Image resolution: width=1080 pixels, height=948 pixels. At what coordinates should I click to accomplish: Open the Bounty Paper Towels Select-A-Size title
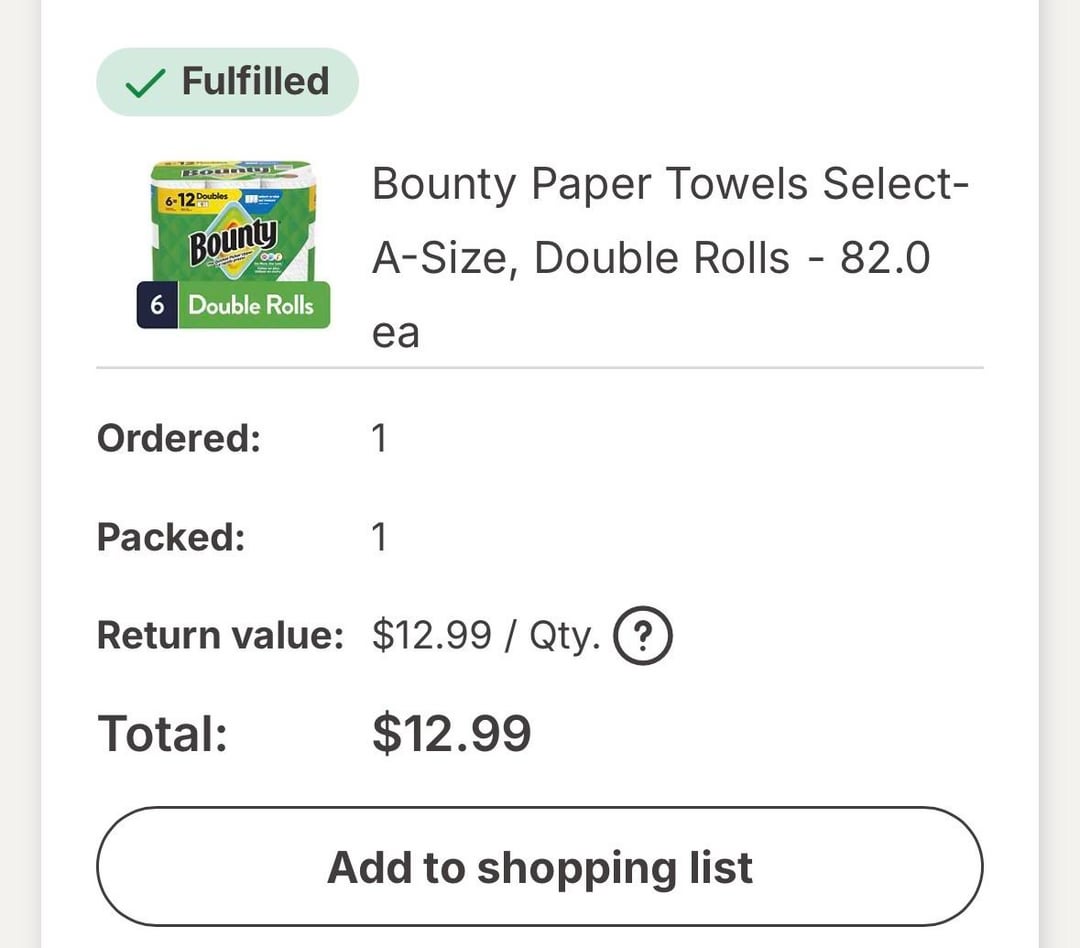tap(670, 221)
